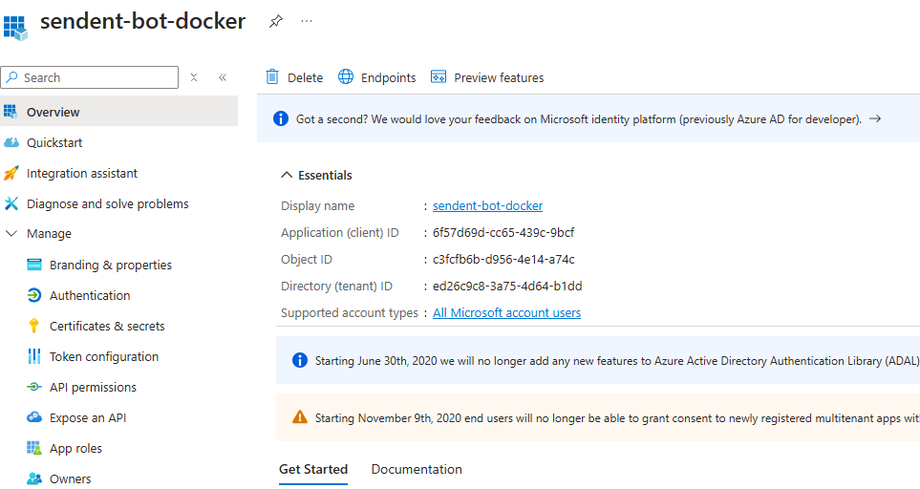Open Integration assistant rocket item
Image resolution: width=920 pixels, height=489 pixels.
coord(12,173)
